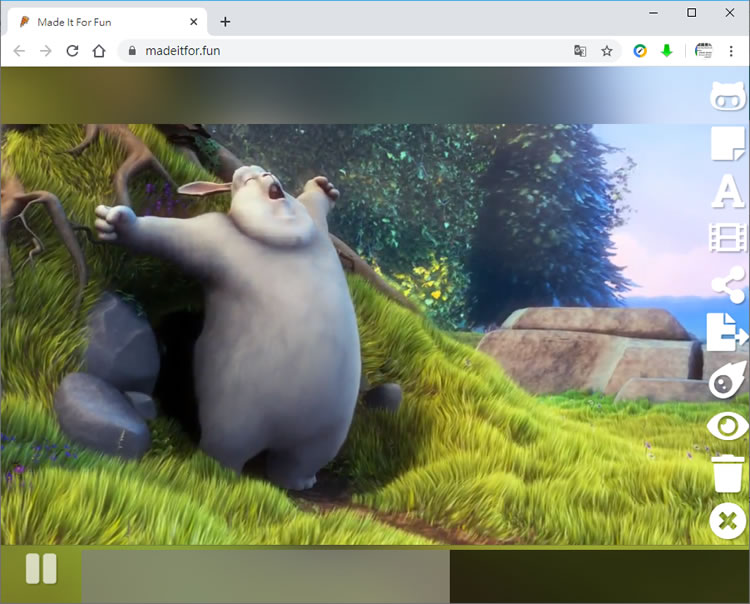Click the sticky note icon

click(727, 144)
